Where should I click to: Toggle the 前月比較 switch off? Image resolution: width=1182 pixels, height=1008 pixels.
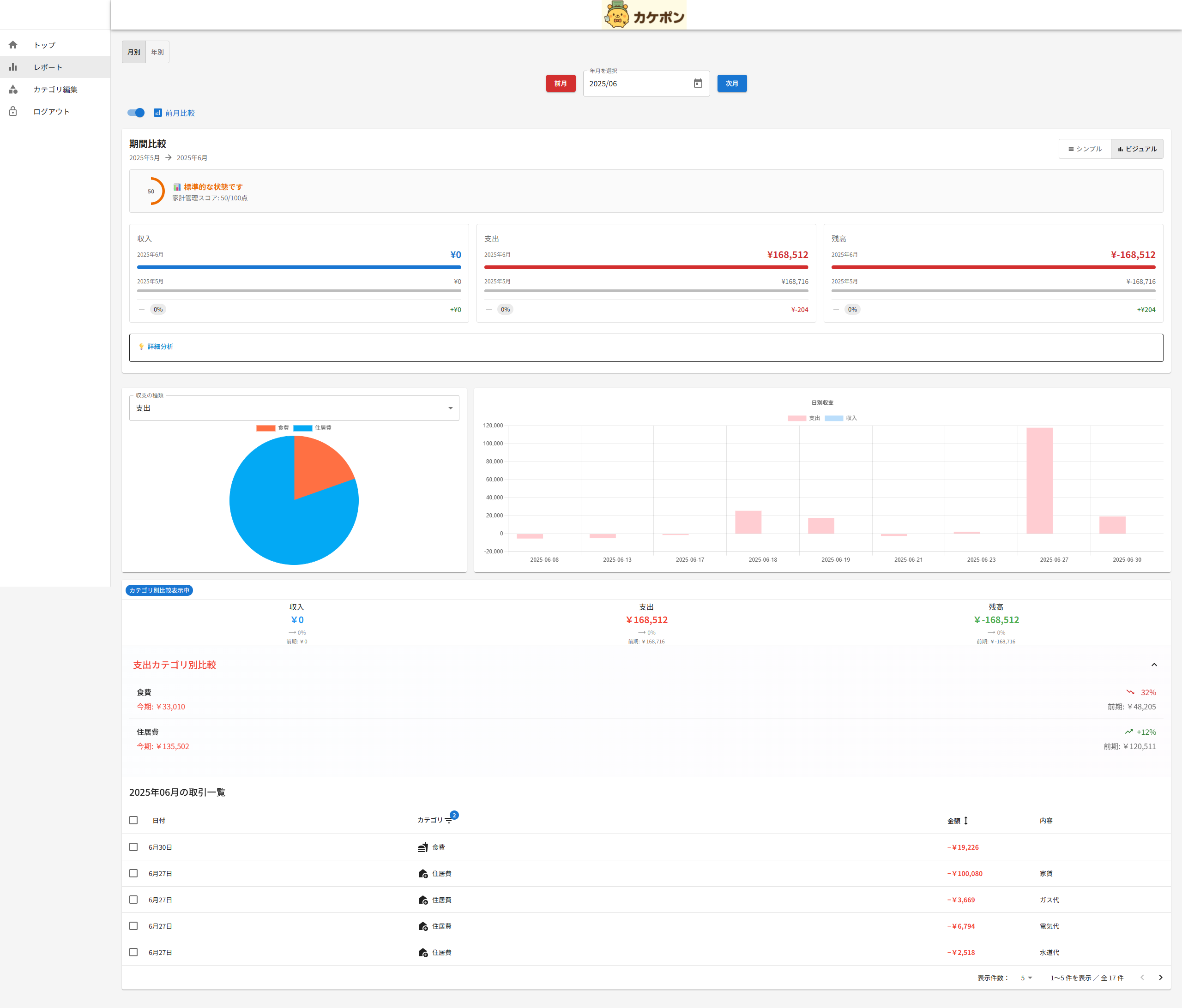[x=136, y=113]
